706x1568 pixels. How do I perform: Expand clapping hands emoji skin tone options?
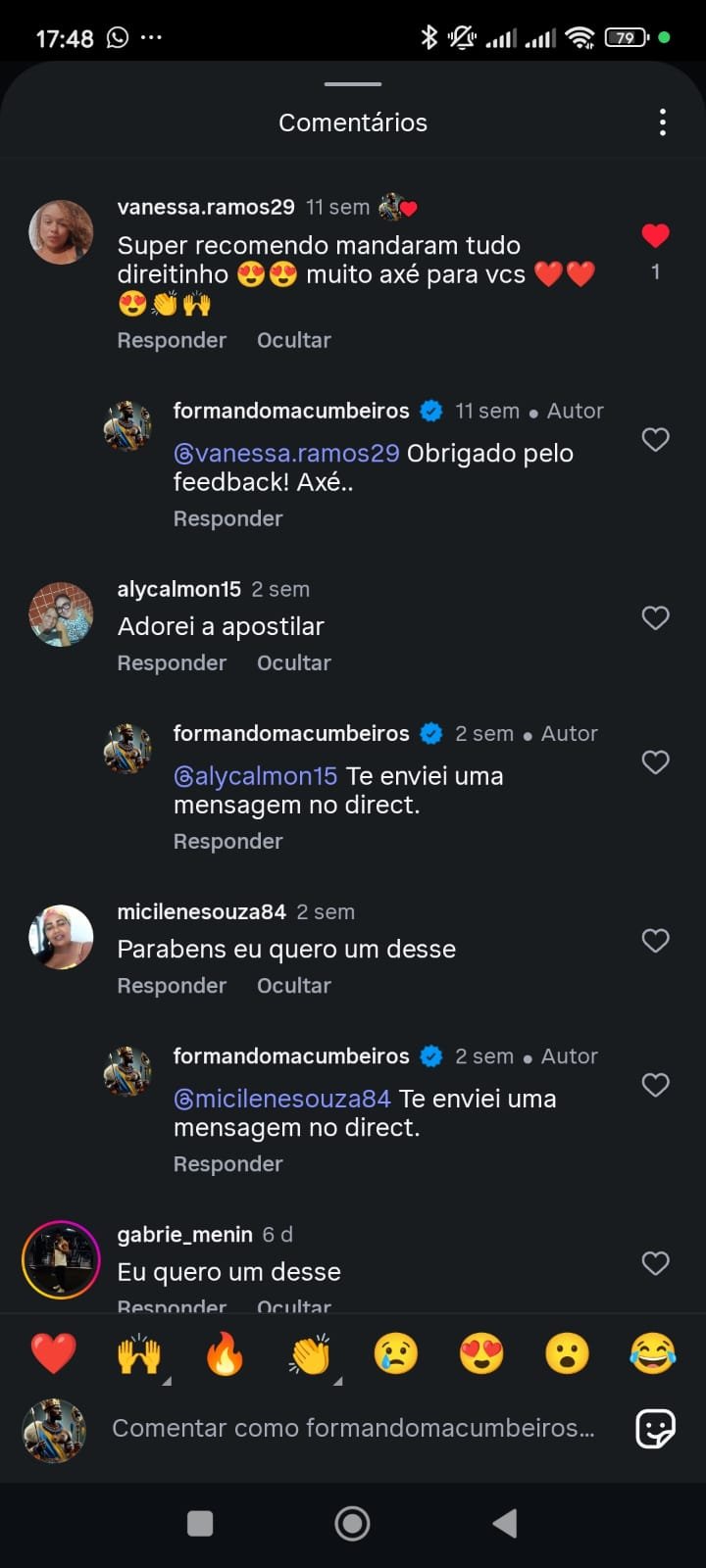pos(337,1381)
